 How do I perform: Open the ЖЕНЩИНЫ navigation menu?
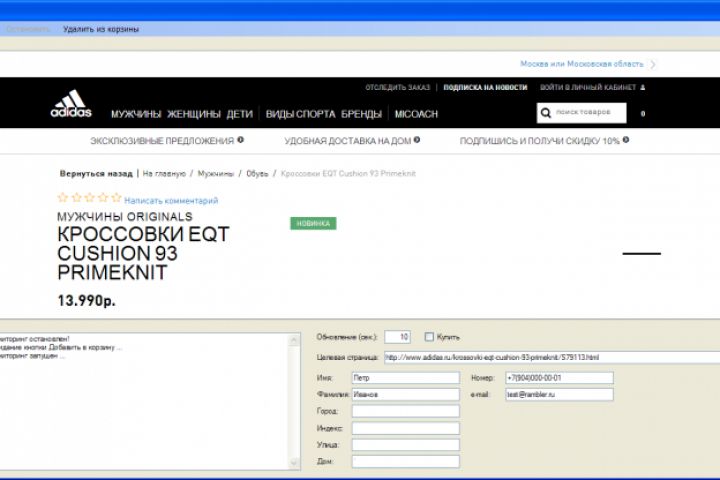(194, 114)
